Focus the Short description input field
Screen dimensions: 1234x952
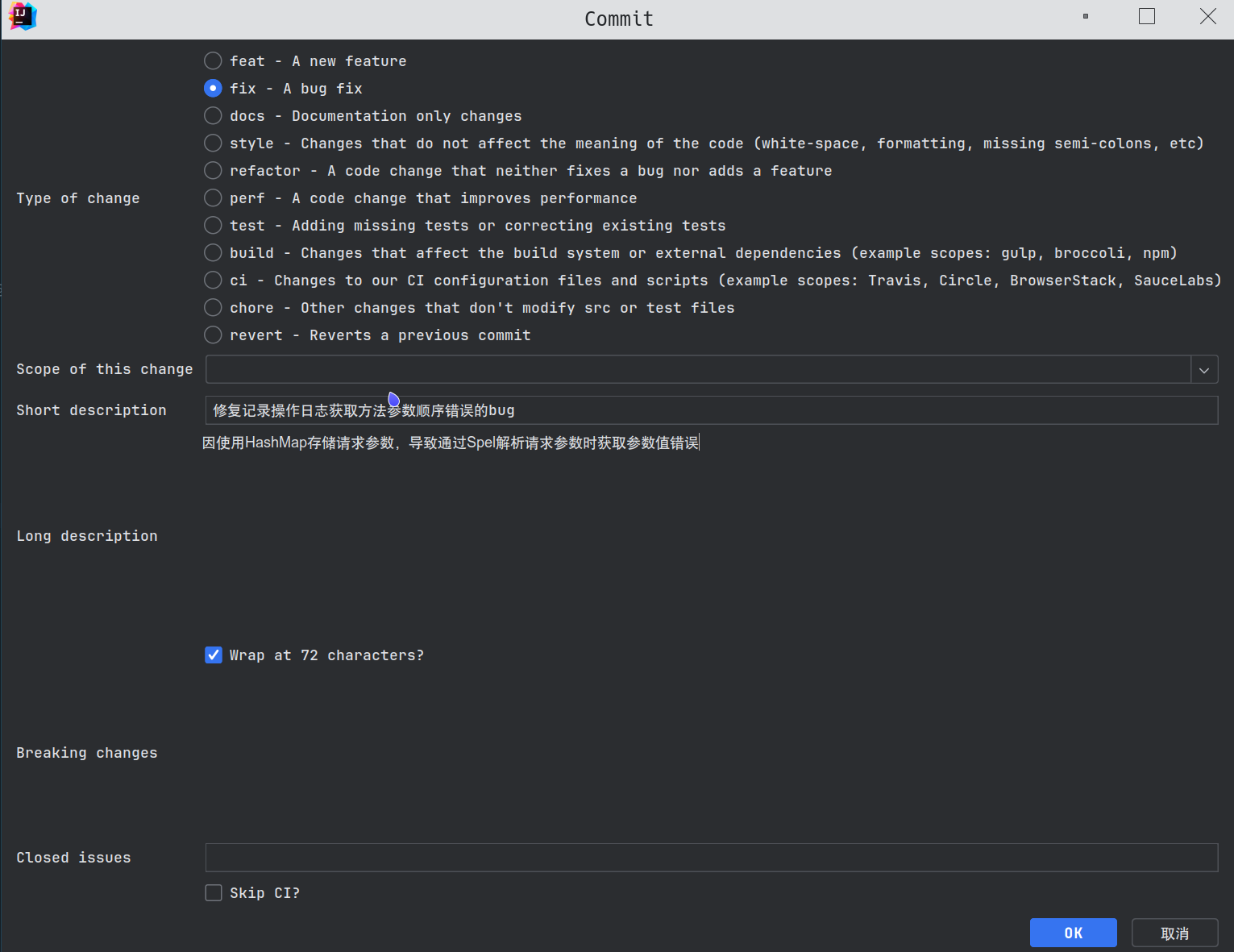tap(712, 410)
